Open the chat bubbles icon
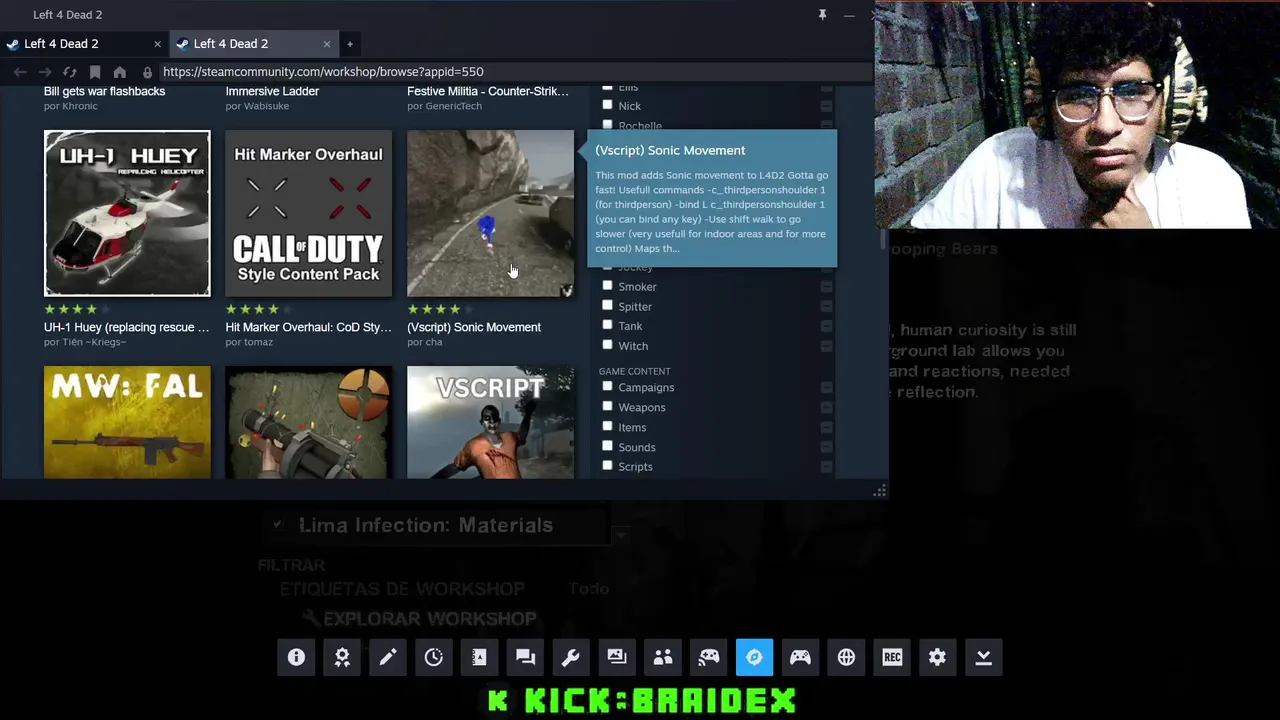This screenshot has width=1280, height=720. (525, 657)
